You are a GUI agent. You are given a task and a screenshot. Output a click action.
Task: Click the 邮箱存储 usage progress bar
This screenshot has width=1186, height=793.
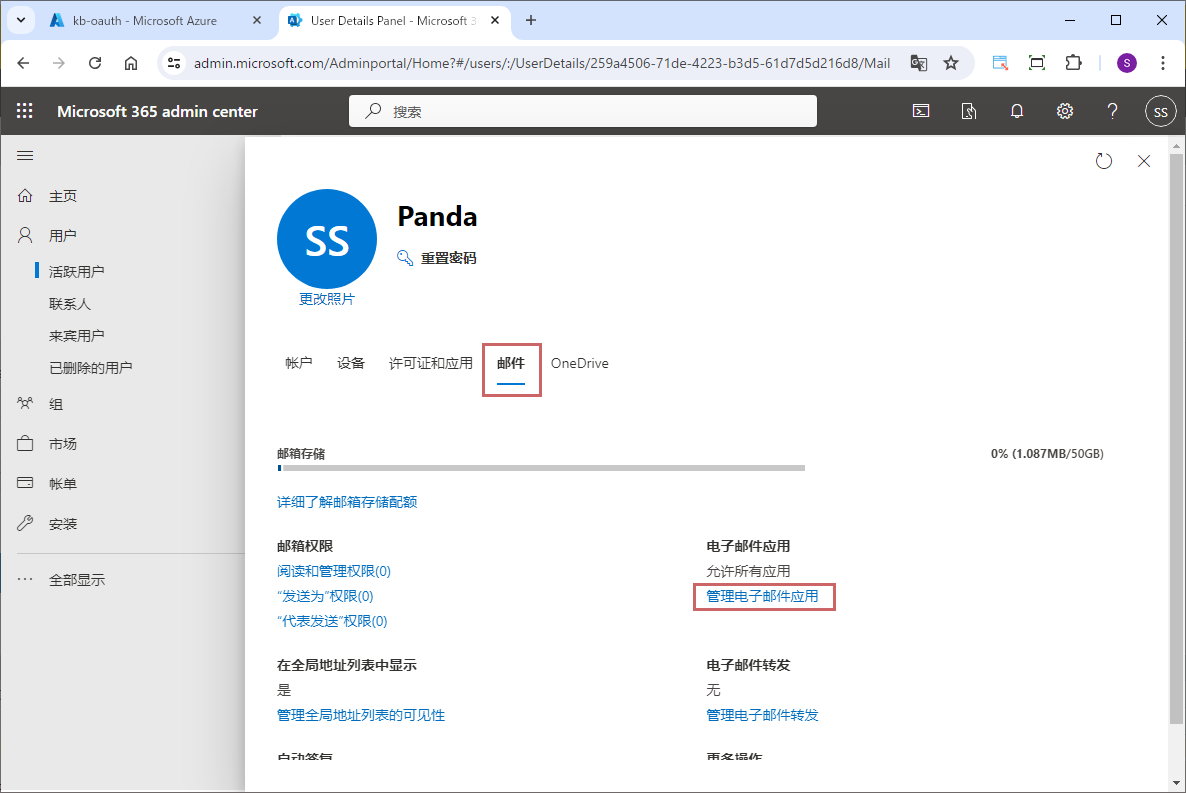(540, 467)
